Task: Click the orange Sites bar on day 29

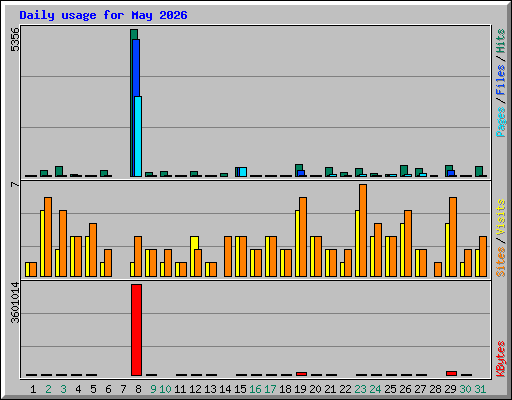Action: coord(453,237)
